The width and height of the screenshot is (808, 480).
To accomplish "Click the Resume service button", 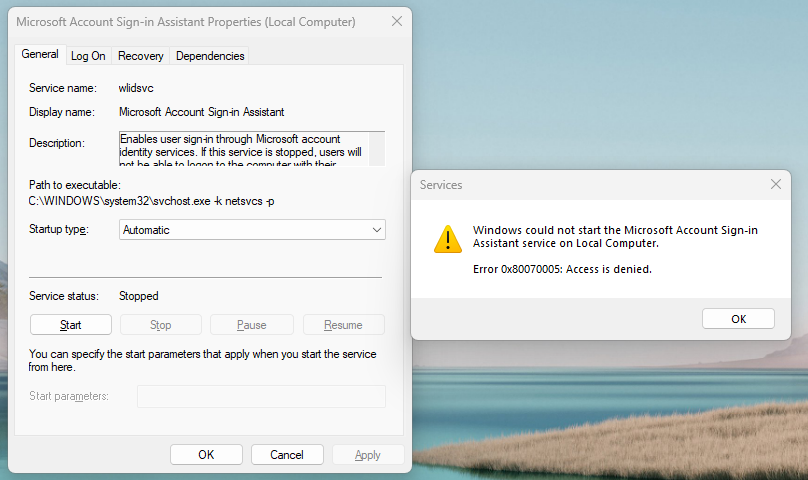I will (343, 325).
